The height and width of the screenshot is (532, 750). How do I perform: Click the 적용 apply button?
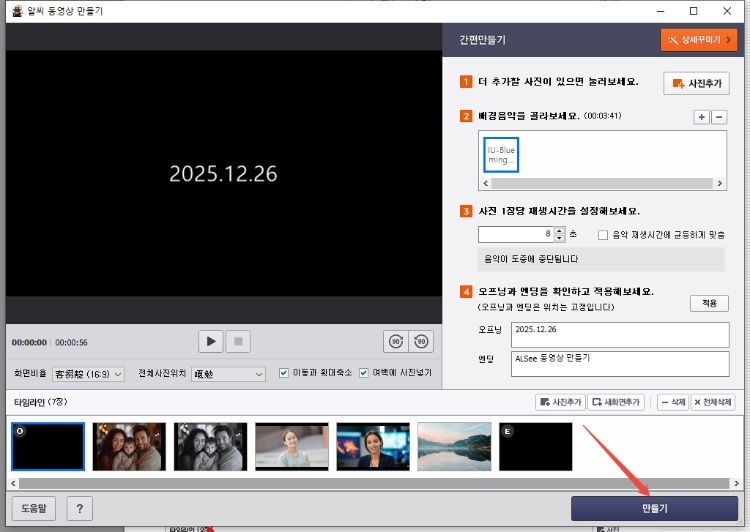point(709,303)
